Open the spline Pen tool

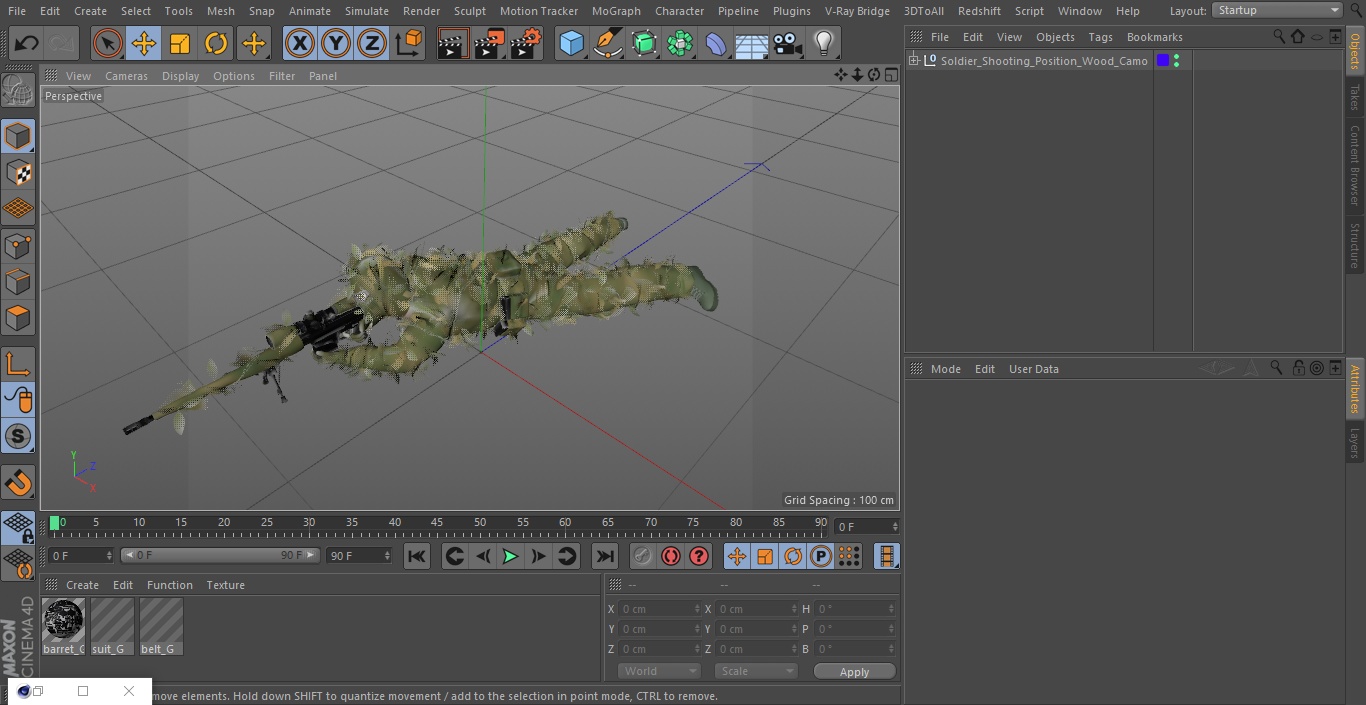click(607, 43)
